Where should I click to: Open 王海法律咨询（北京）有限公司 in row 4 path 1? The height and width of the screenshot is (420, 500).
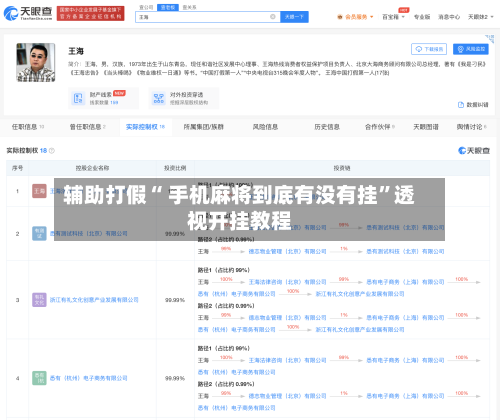click(x=287, y=360)
